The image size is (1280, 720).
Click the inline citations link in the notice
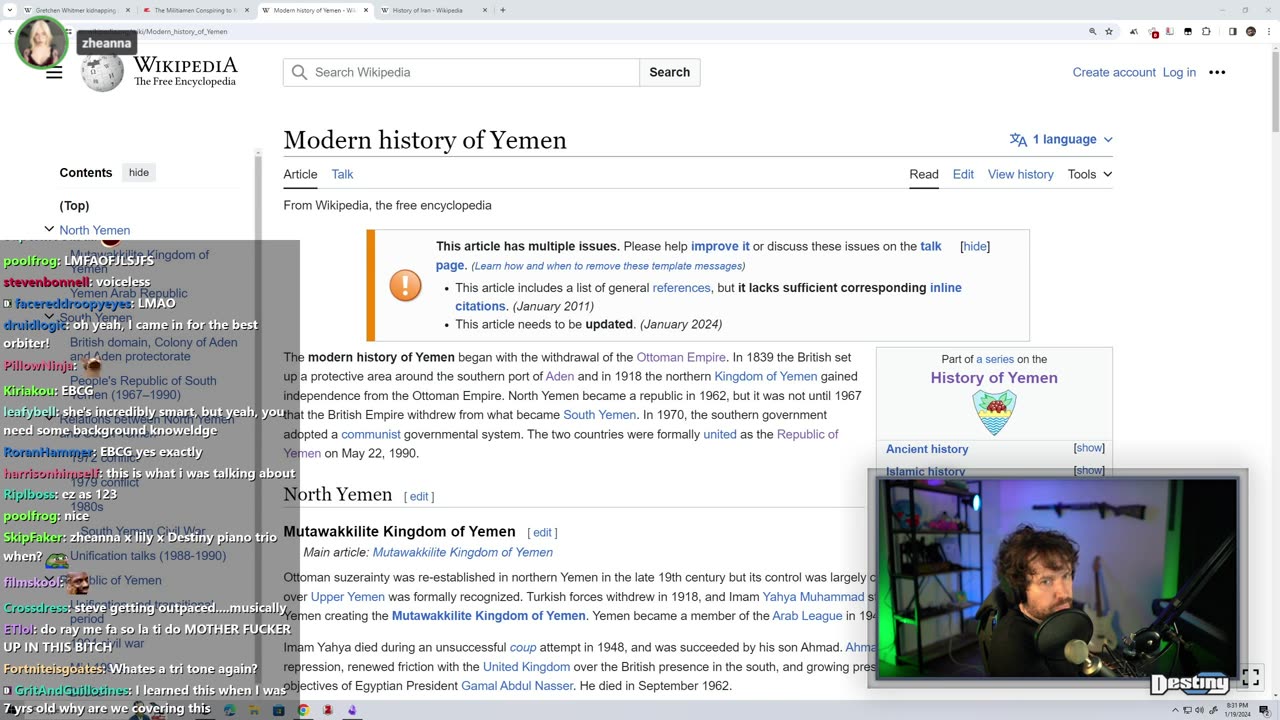pyautogui.click(x=708, y=297)
